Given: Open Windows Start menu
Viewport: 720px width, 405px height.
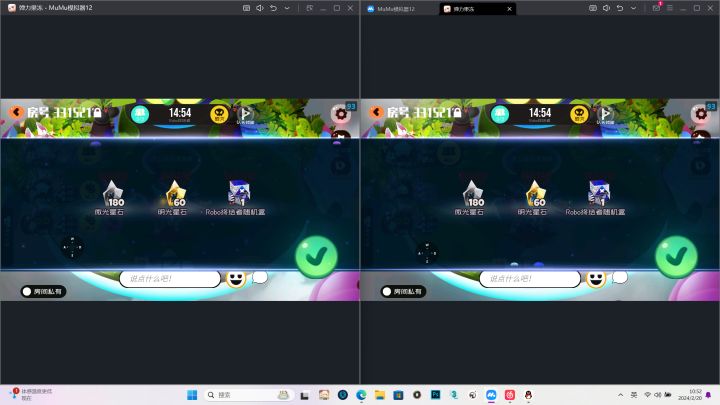Looking at the screenshot, I should point(192,395).
